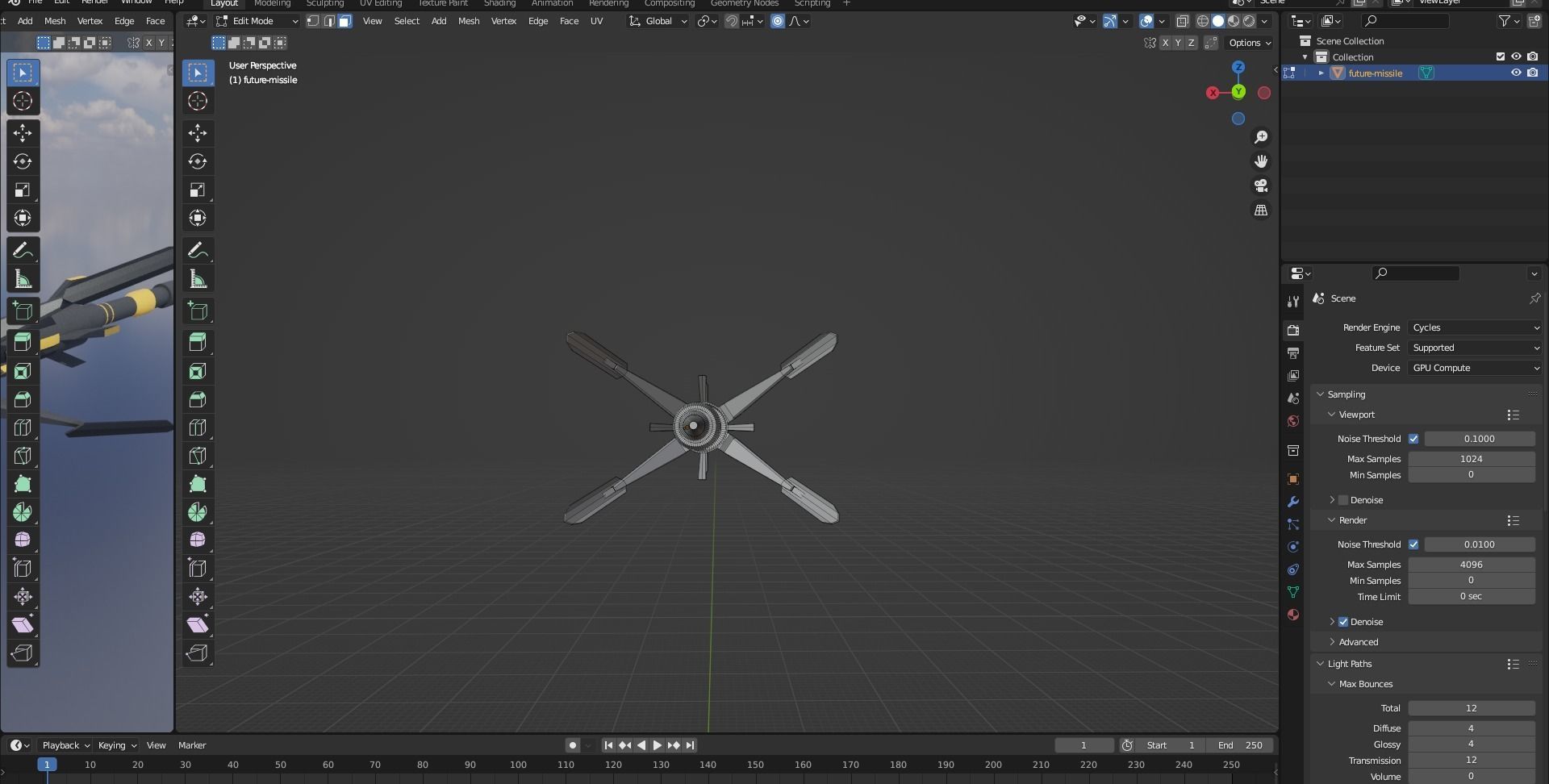Image resolution: width=1549 pixels, height=784 pixels.
Task: Select the Move tool in the left viewport toolbar
Action: (23, 133)
